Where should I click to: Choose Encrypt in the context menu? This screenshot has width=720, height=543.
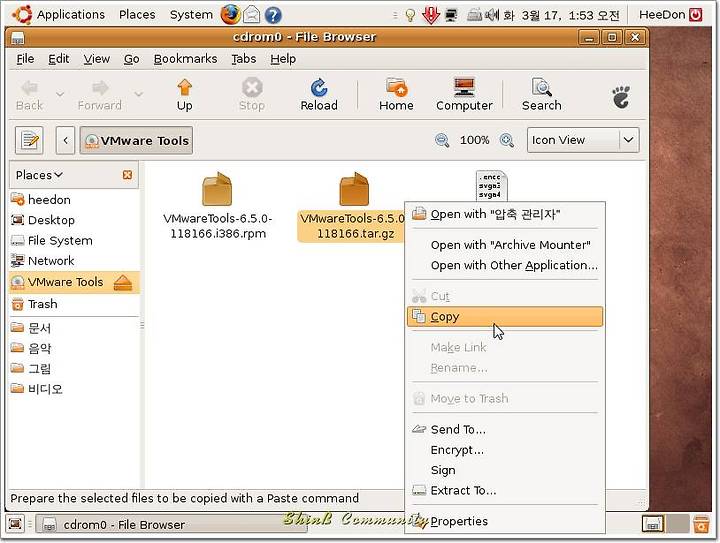[505, 450]
